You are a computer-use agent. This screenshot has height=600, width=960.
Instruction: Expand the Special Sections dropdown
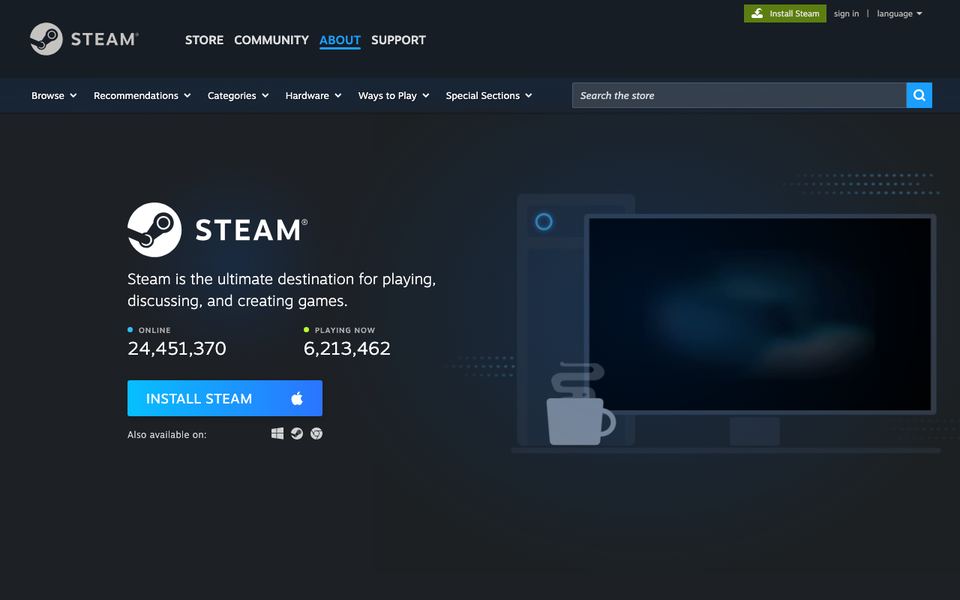(489, 96)
